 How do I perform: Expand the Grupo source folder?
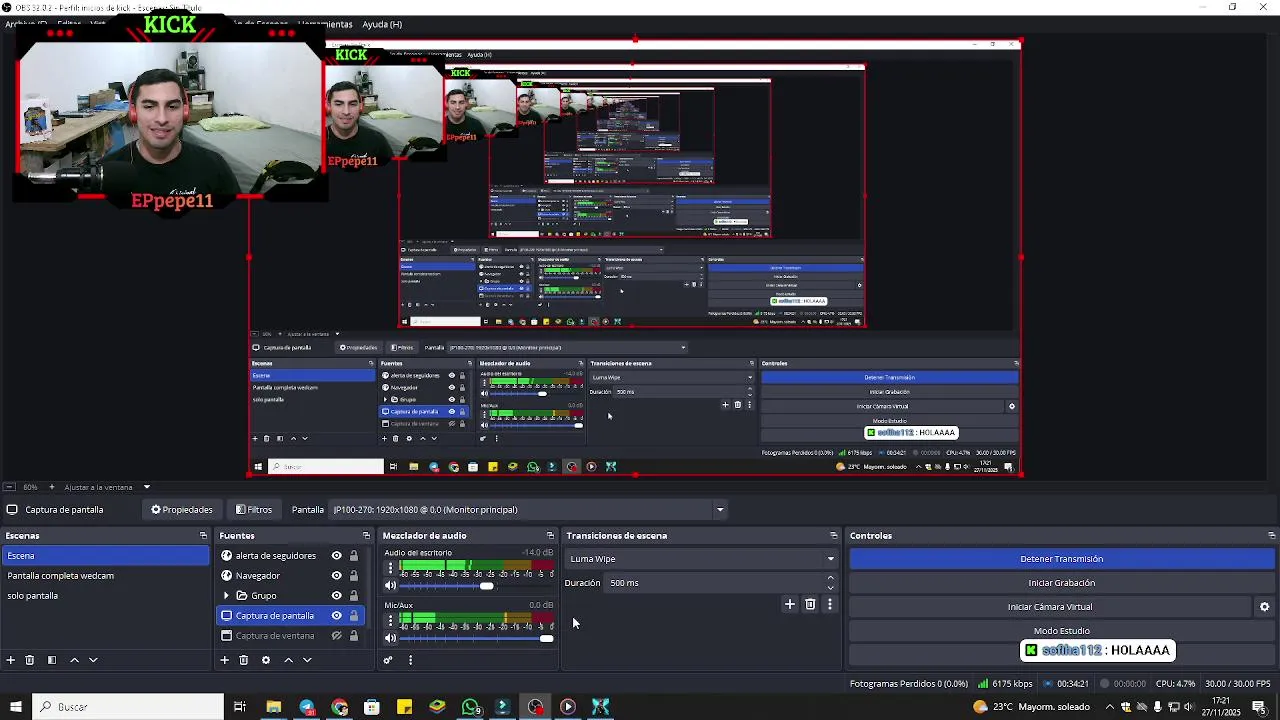[x=226, y=596]
